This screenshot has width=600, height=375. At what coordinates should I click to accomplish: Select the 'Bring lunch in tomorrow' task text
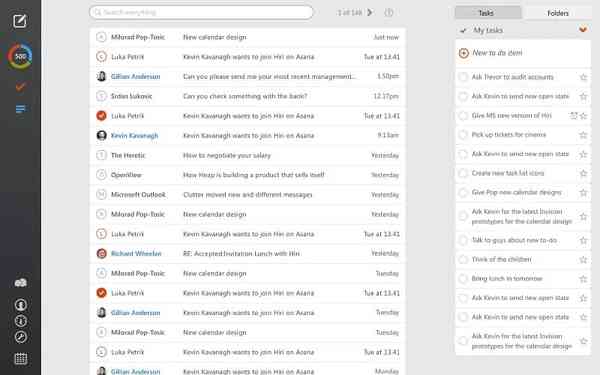coord(507,279)
